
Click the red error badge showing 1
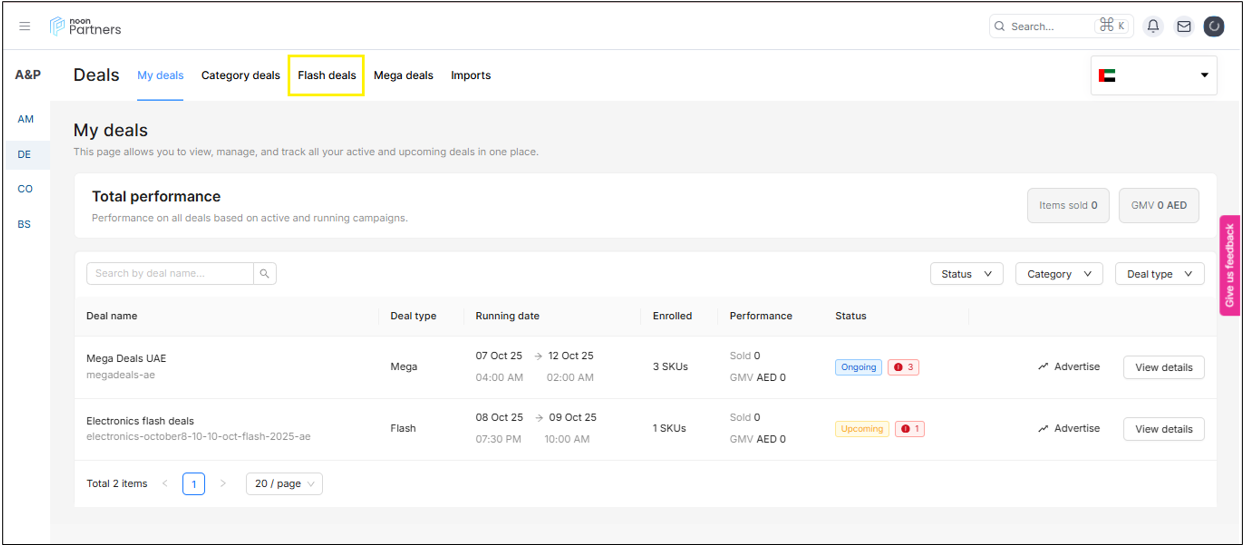(909, 429)
